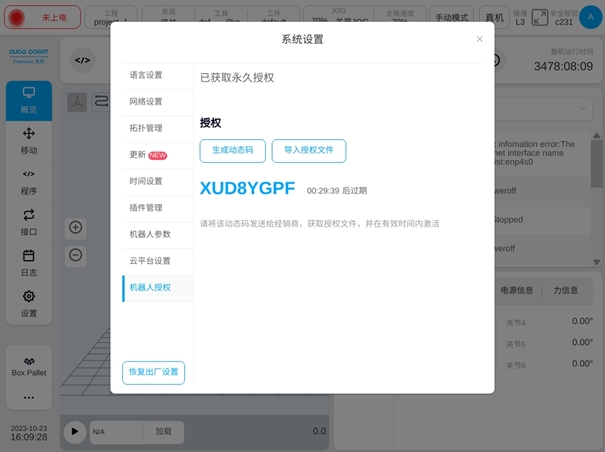Close the 系统设置 dialog
Viewport: 605px width, 452px height.
click(x=479, y=39)
